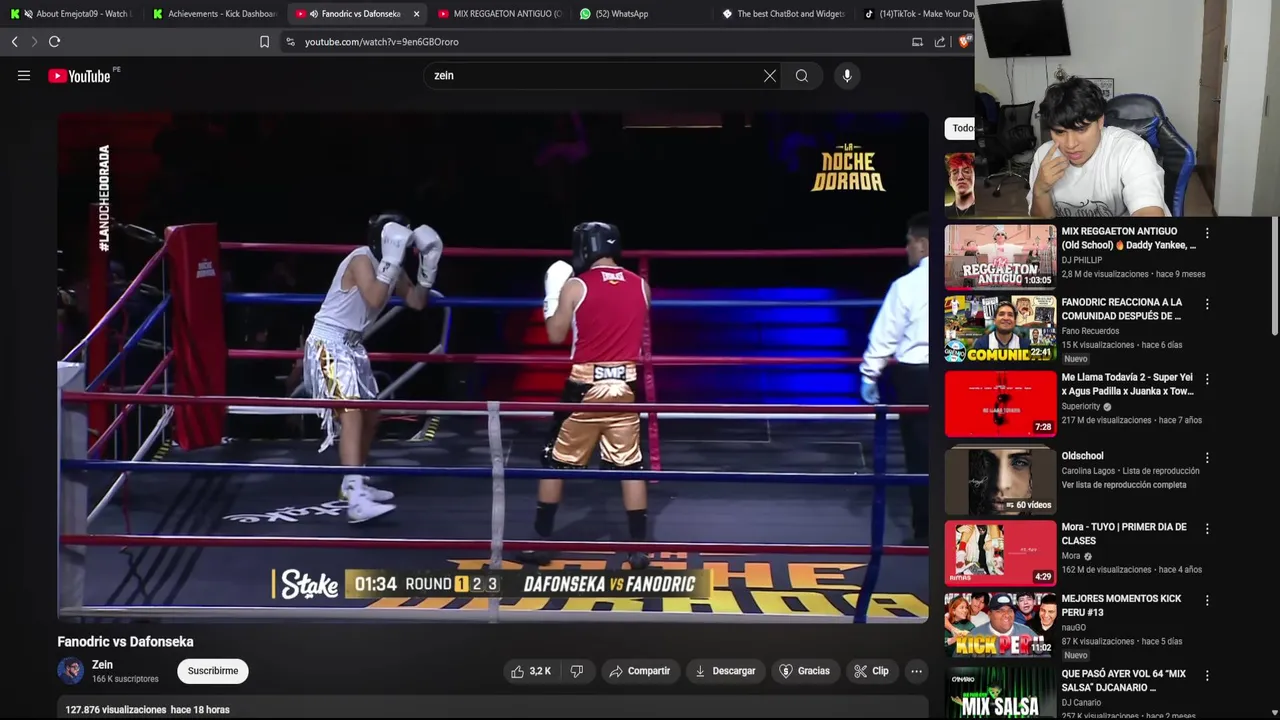This screenshot has height=720, width=1280.
Task: Click the cast/picture-in-picture icon in address bar
Action: point(917,42)
